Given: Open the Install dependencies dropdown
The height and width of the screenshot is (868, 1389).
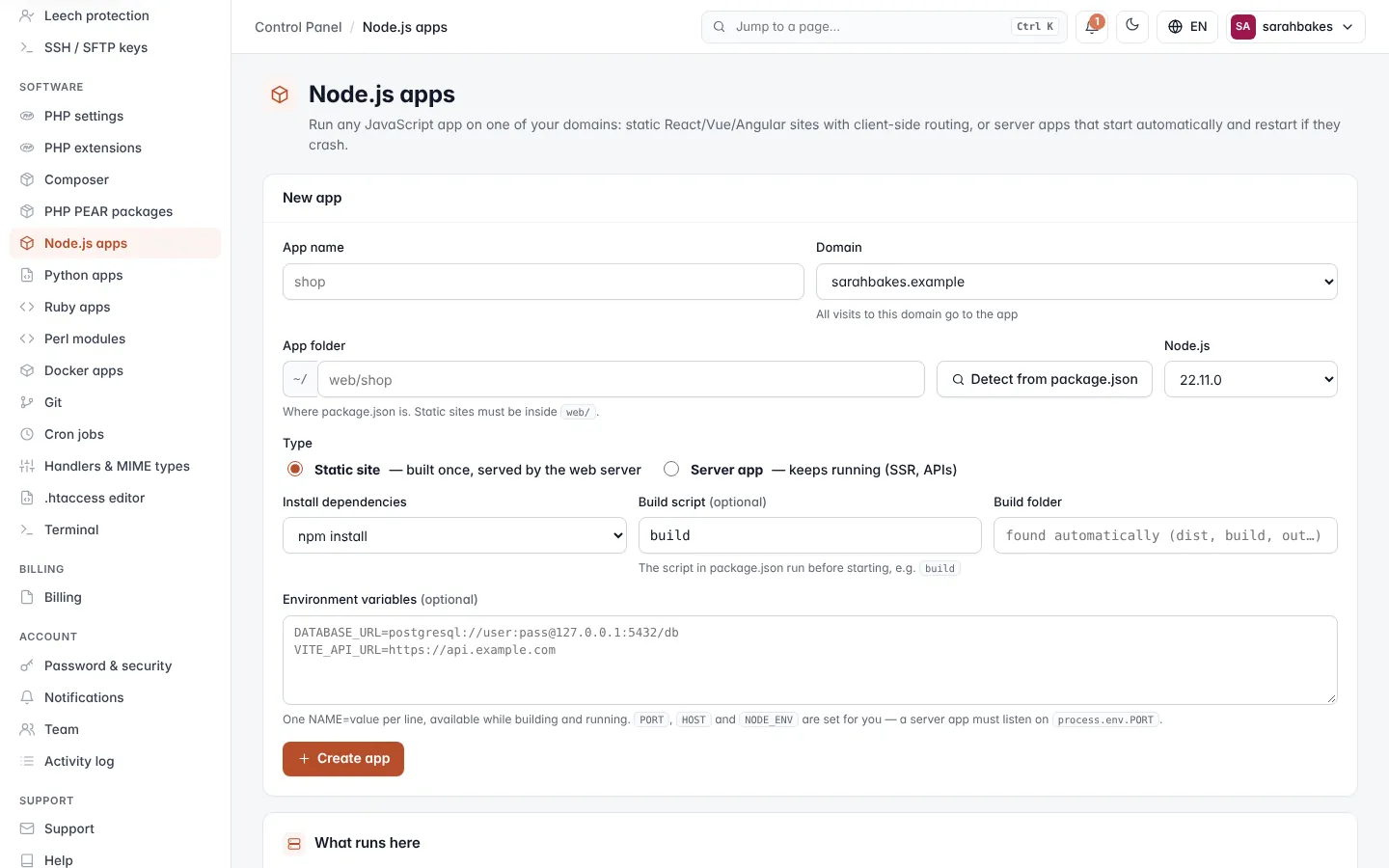Looking at the screenshot, I should [x=454, y=535].
